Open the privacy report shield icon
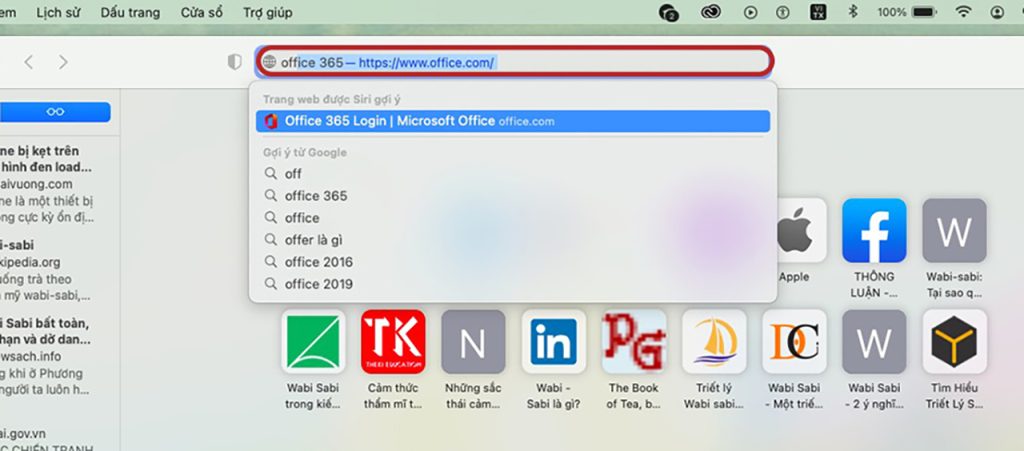Image resolution: width=1024 pixels, height=451 pixels. pos(235,62)
